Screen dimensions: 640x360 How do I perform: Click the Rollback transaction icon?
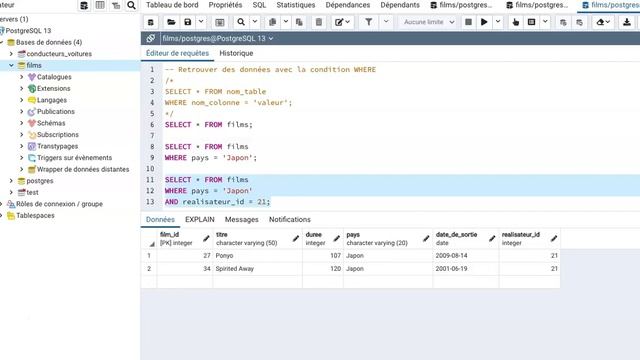pyautogui.click(x=580, y=22)
